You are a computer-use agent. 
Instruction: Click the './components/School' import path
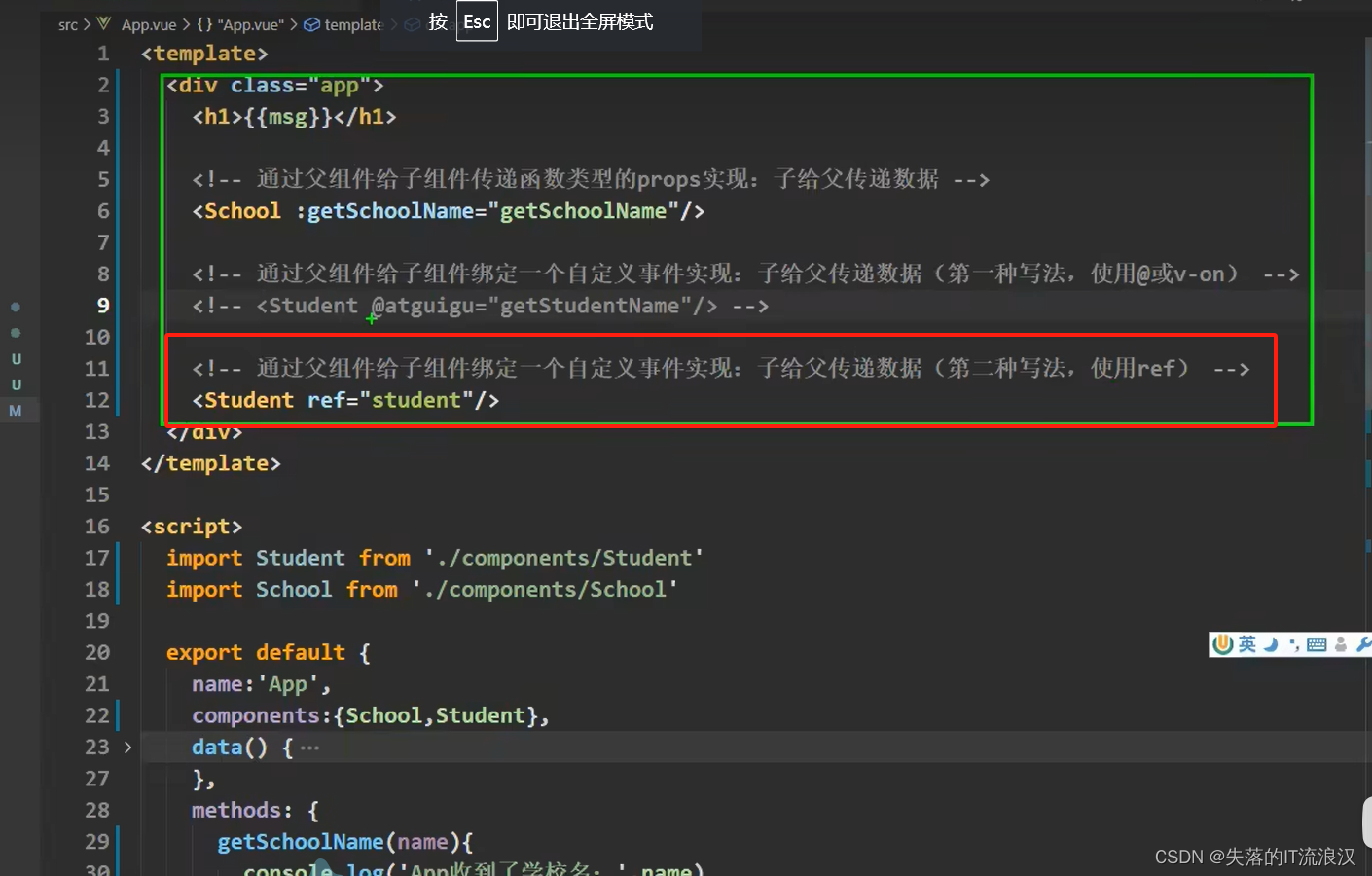tap(545, 590)
